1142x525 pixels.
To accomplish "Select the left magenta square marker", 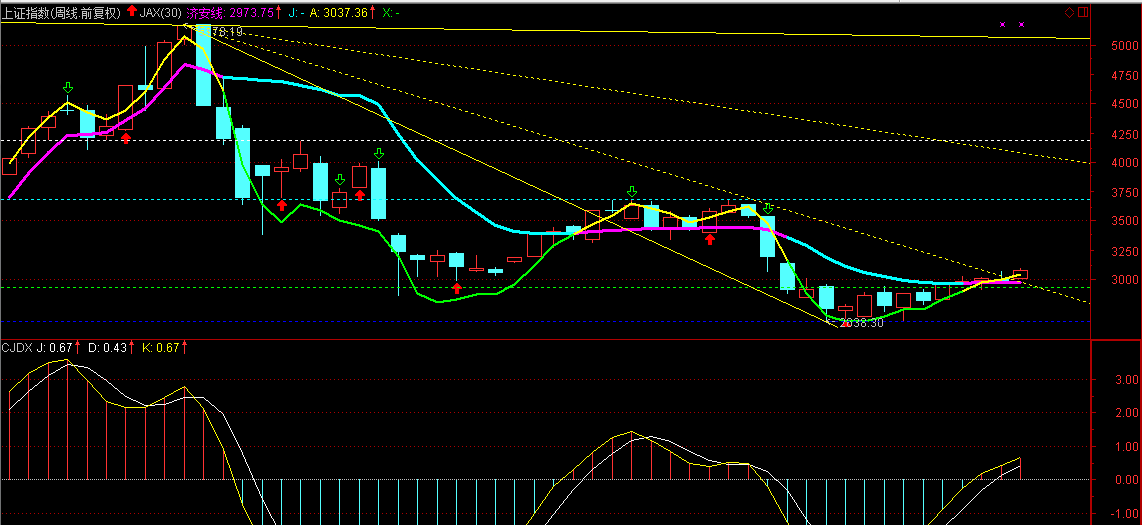I will click(1002, 25).
